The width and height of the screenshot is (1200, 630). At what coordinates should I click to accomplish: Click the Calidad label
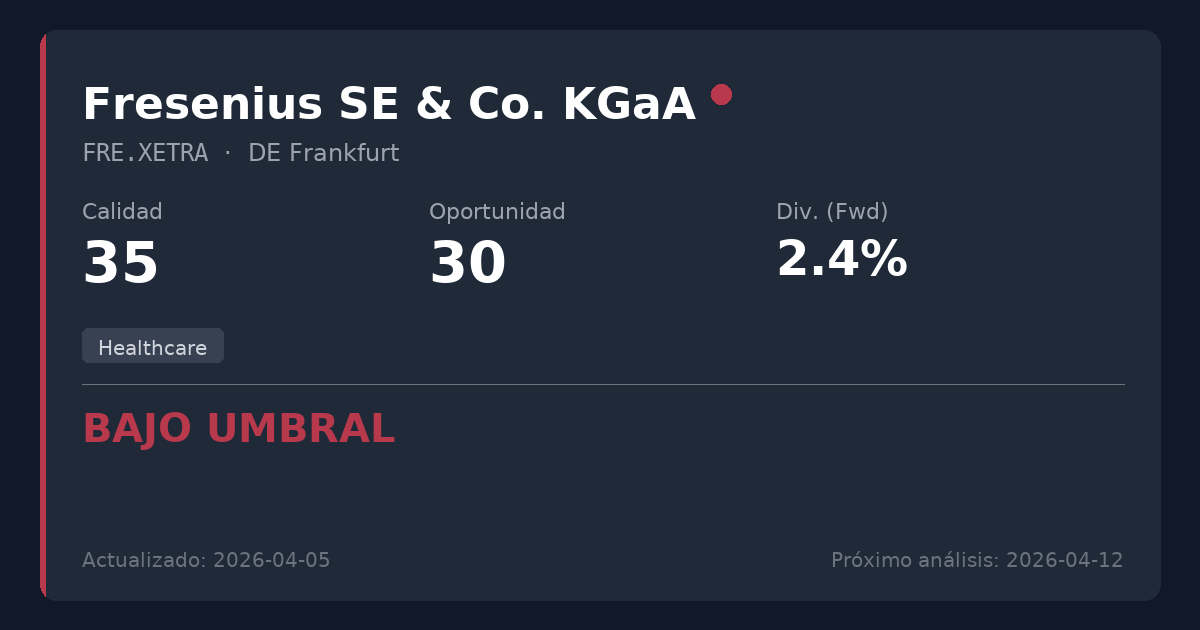coord(122,212)
